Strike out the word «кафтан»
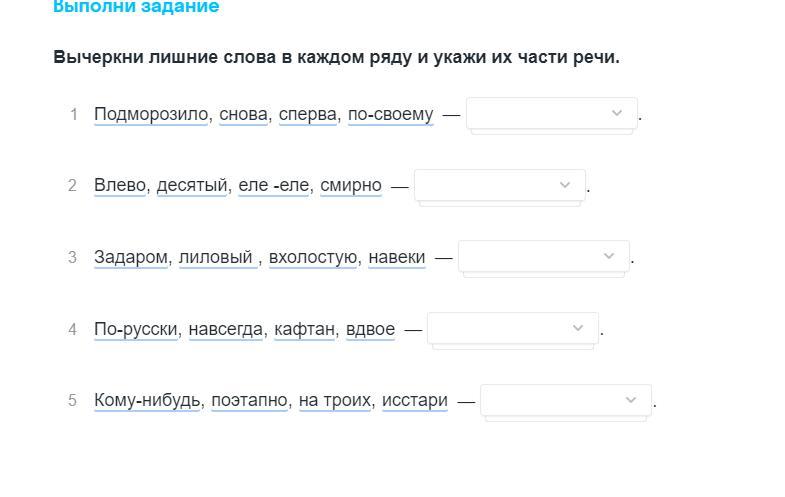Screen dimensions: 785x497 pos(305,329)
